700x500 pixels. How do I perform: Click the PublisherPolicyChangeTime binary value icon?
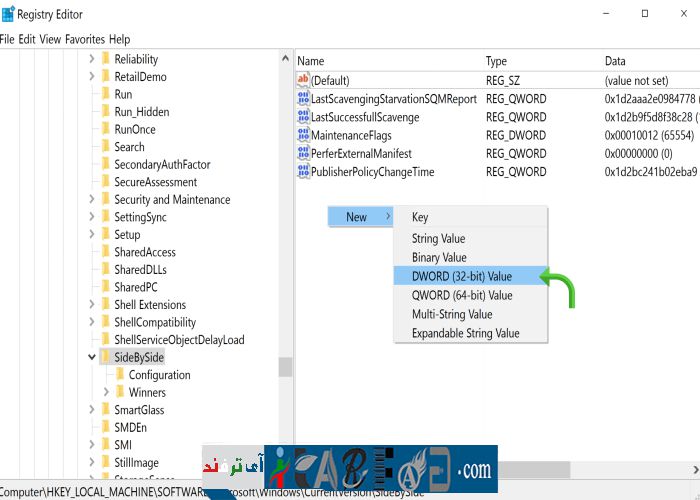[304, 172]
